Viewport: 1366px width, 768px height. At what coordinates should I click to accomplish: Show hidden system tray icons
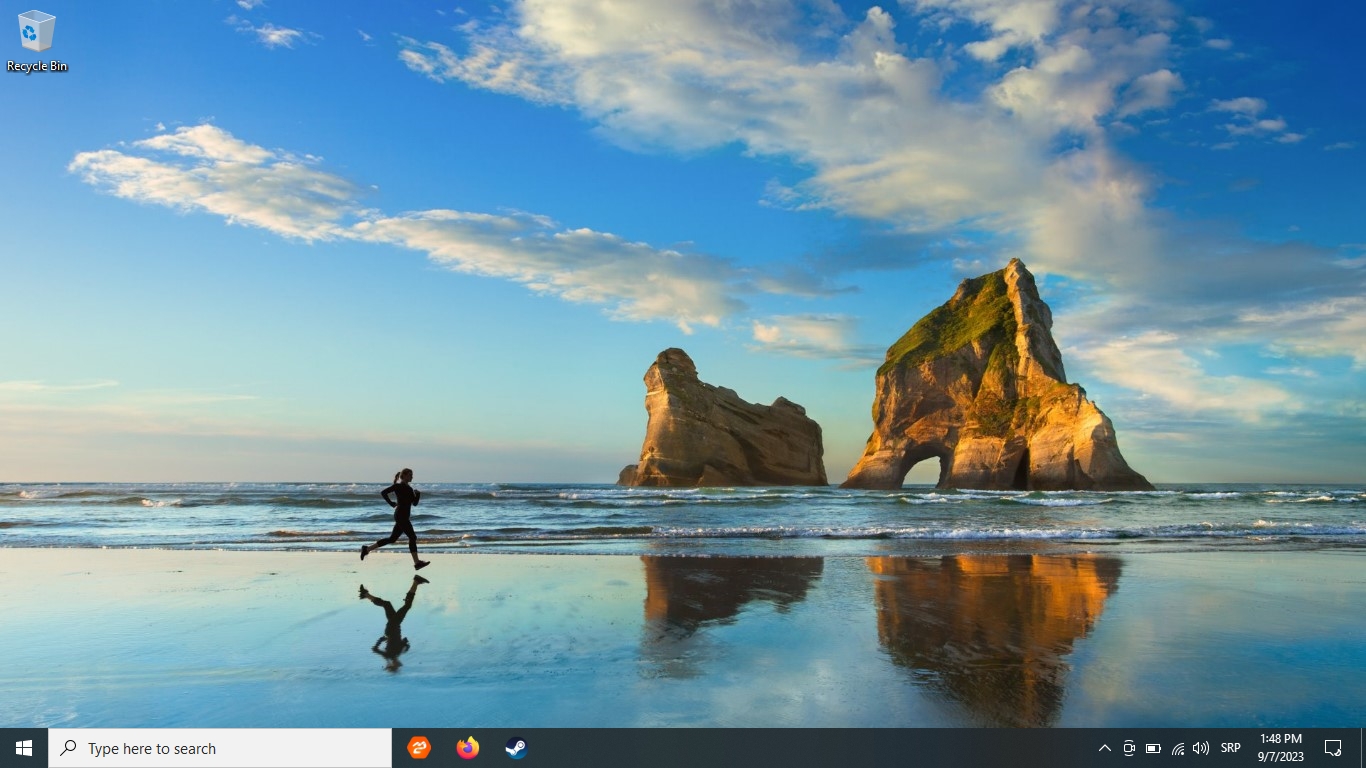click(x=1105, y=748)
